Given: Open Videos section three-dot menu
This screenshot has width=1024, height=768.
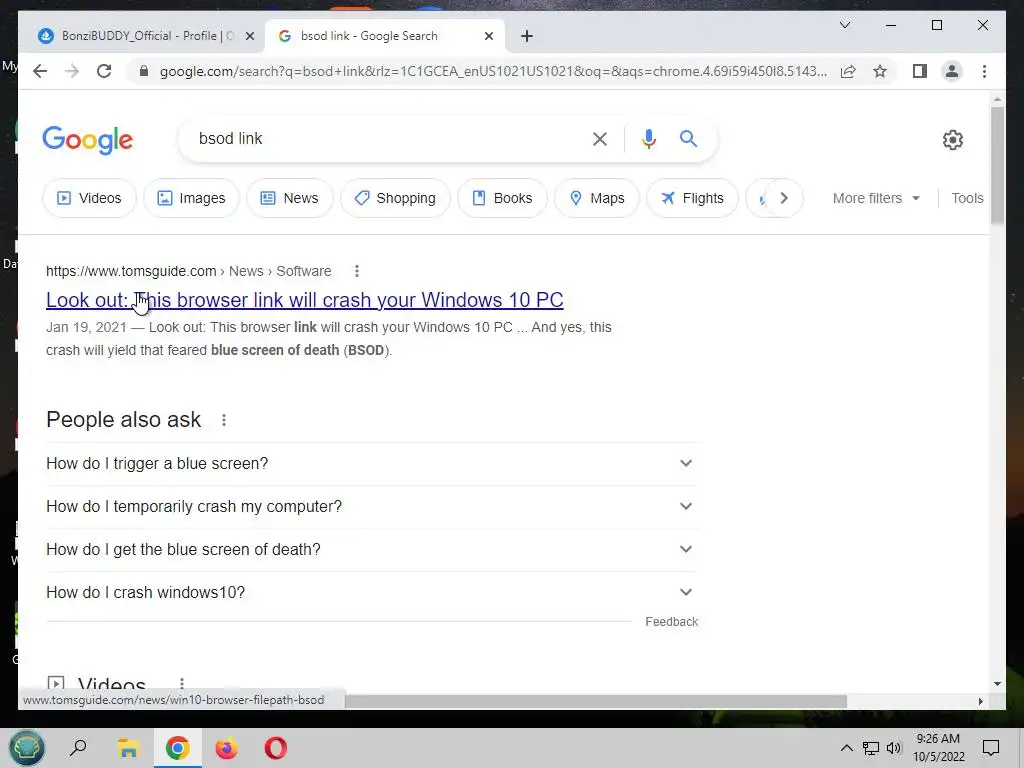Looking at the screenshot, I should coord(182,683).
